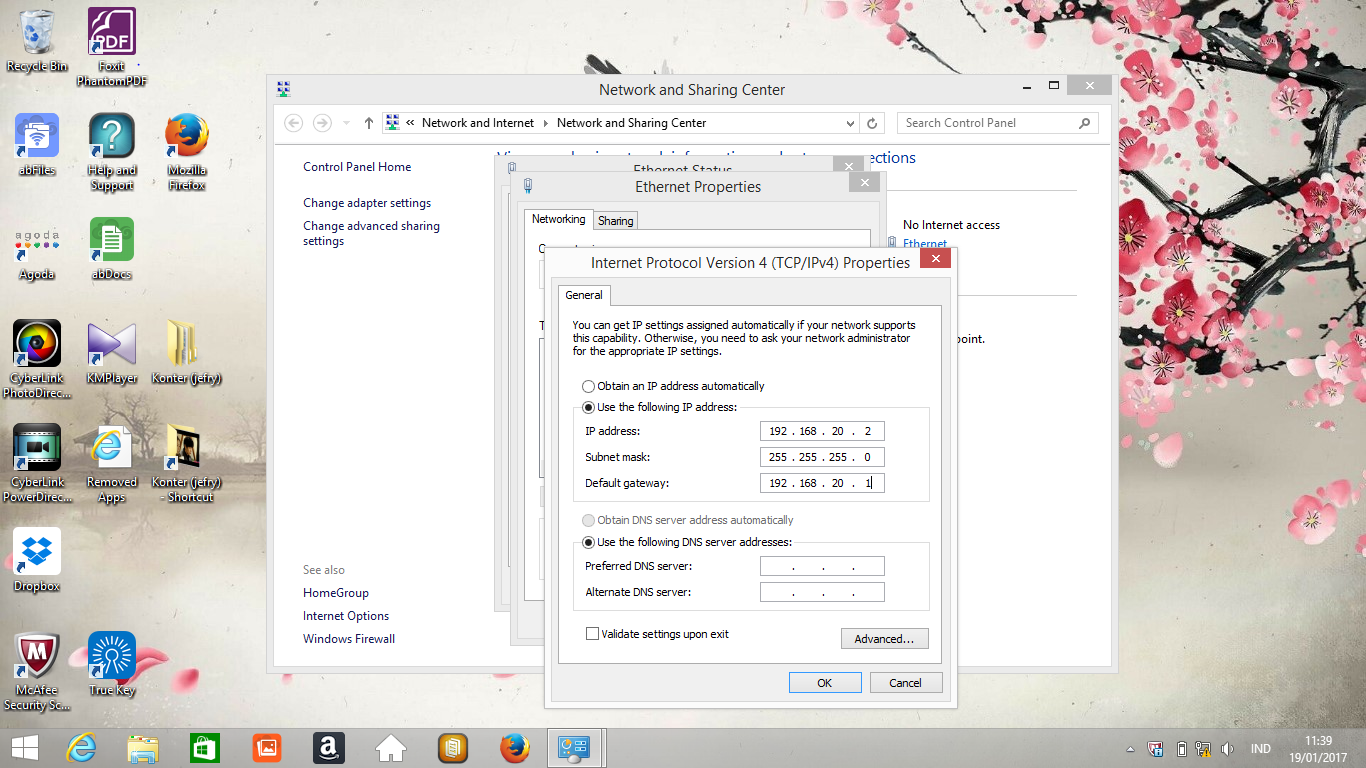This screenshot has width=1366, height=768.
Task: Switch to the Sharing tab
Action: [615, 220]
